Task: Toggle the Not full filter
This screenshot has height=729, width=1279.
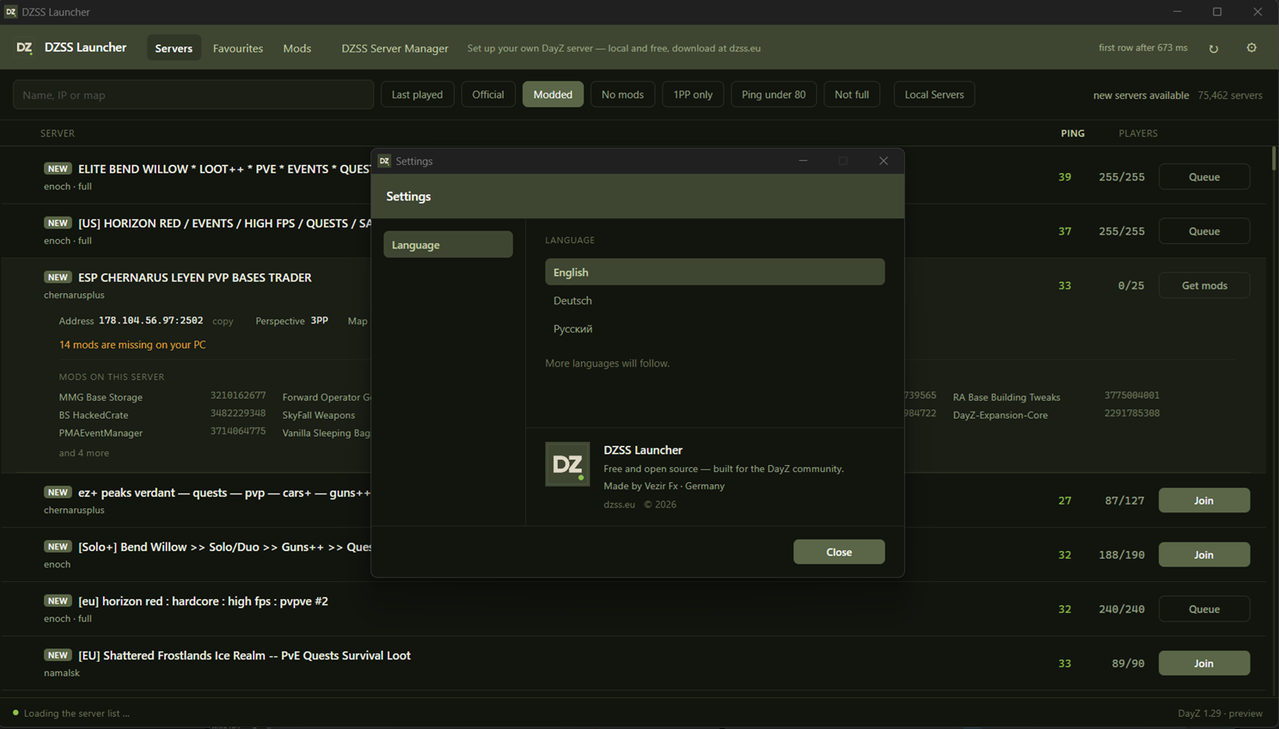Action: 852,95
